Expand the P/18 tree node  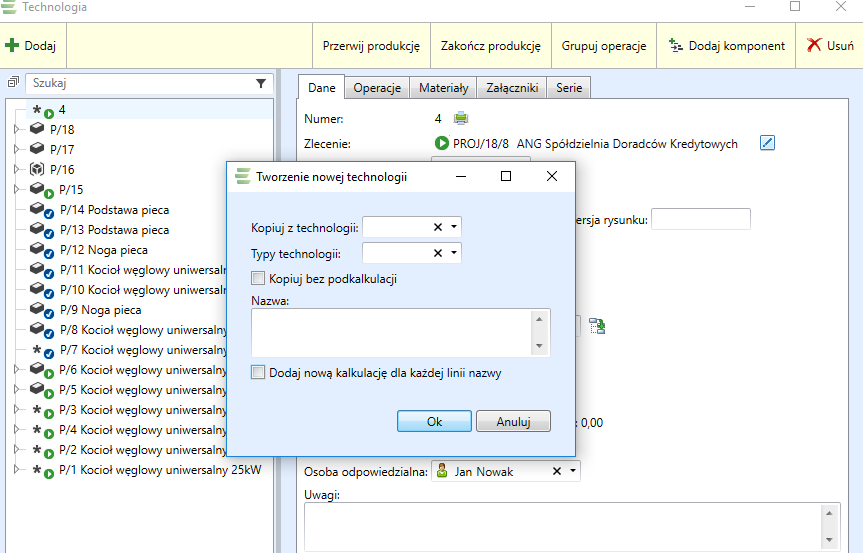tap(16, 130)
